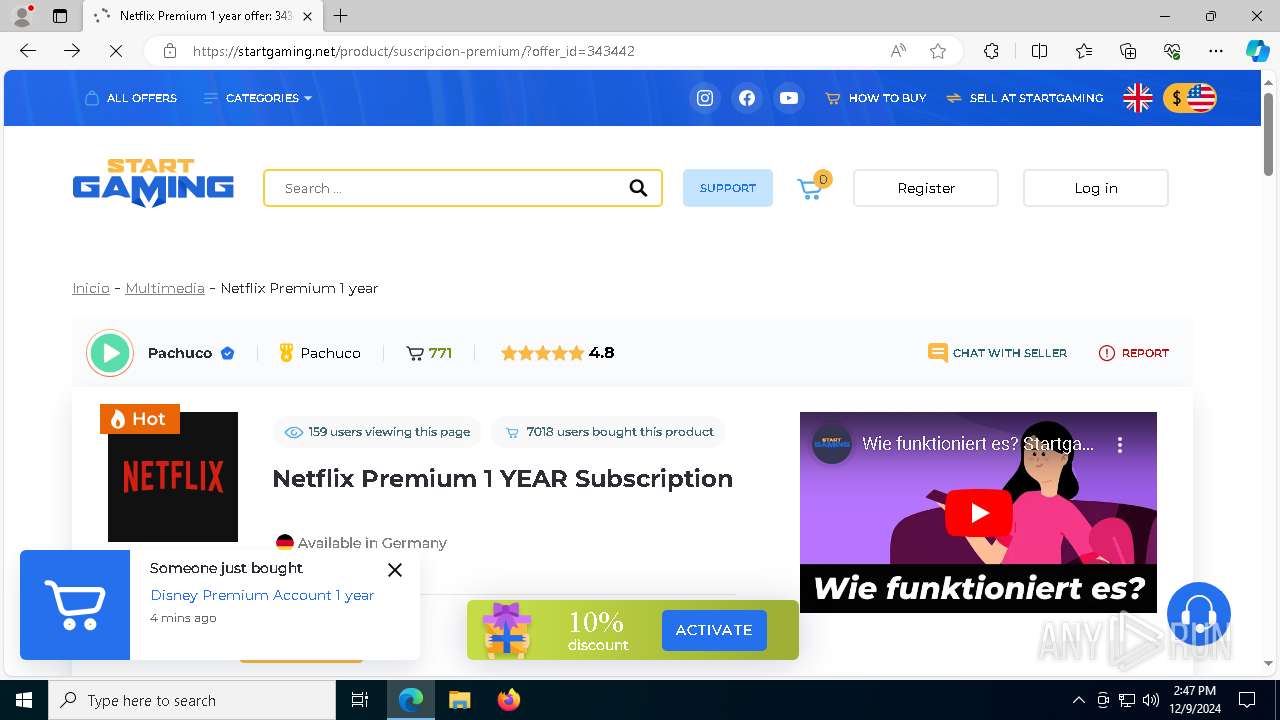Viewport: 1280px width, 720px height.
Task: Open the Facebook social icon
Action: tap(747, 98)
